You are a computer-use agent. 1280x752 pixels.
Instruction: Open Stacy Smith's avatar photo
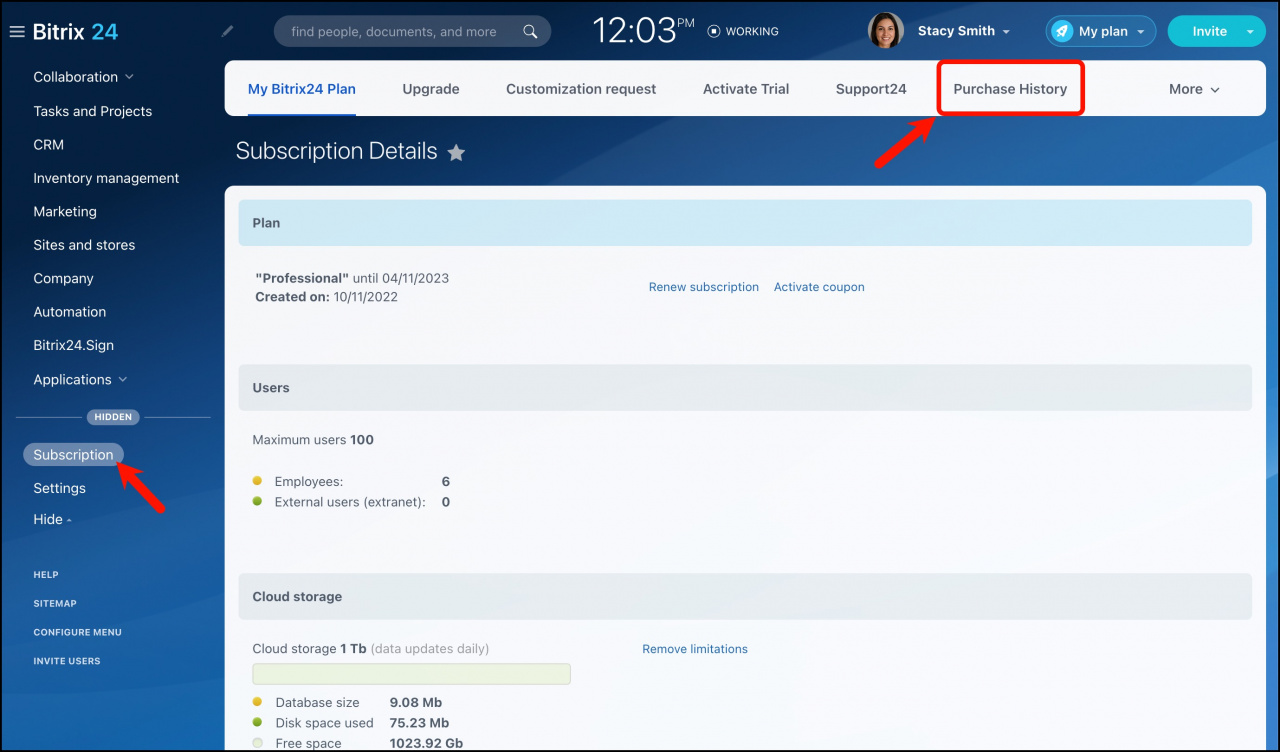click(886, 31)
